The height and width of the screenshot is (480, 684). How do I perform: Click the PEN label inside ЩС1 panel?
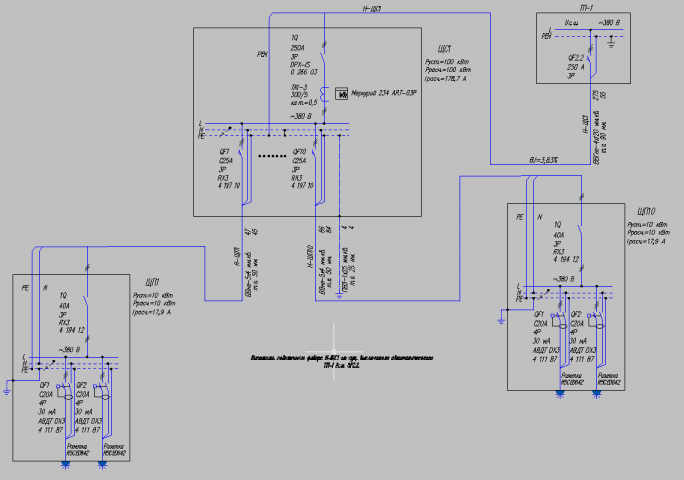pos(262,54)
